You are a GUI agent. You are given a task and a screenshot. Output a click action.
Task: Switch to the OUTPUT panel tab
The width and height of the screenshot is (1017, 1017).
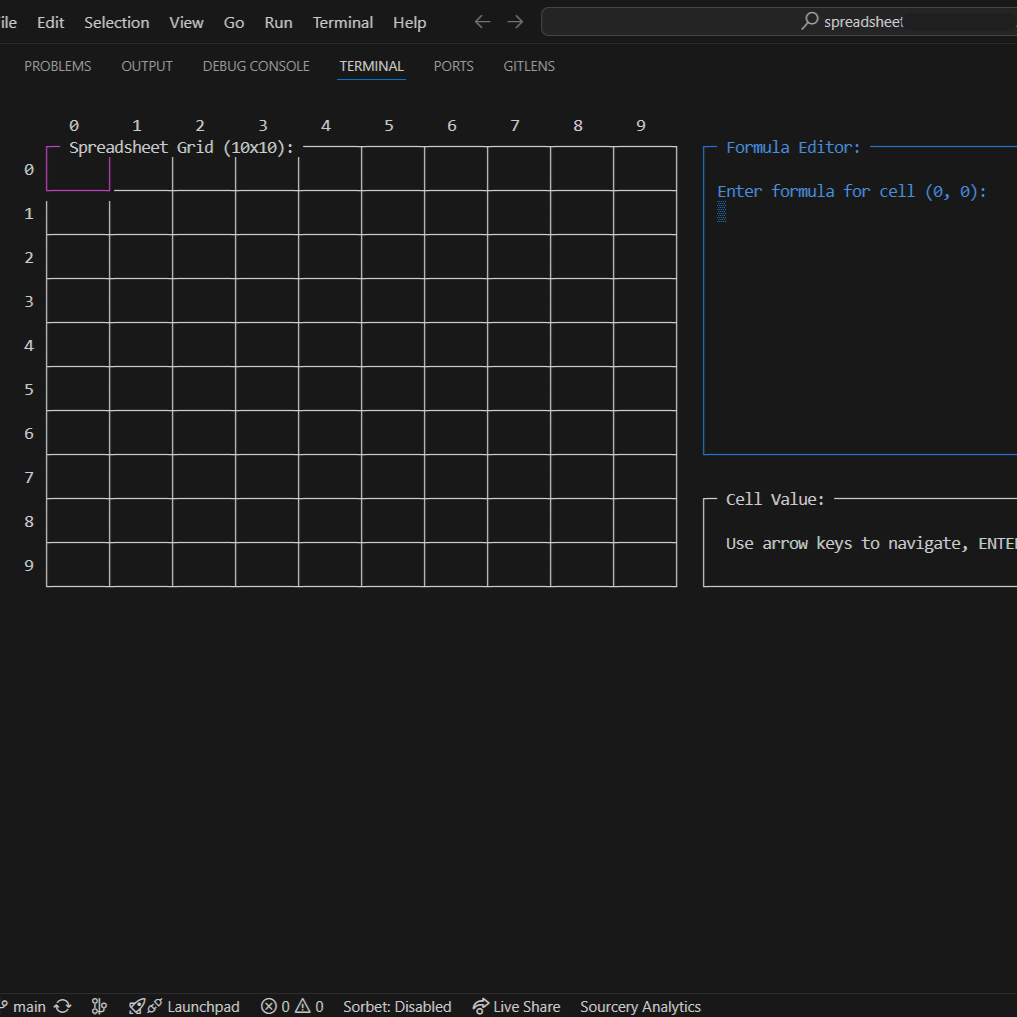click(x=147, y=66)
